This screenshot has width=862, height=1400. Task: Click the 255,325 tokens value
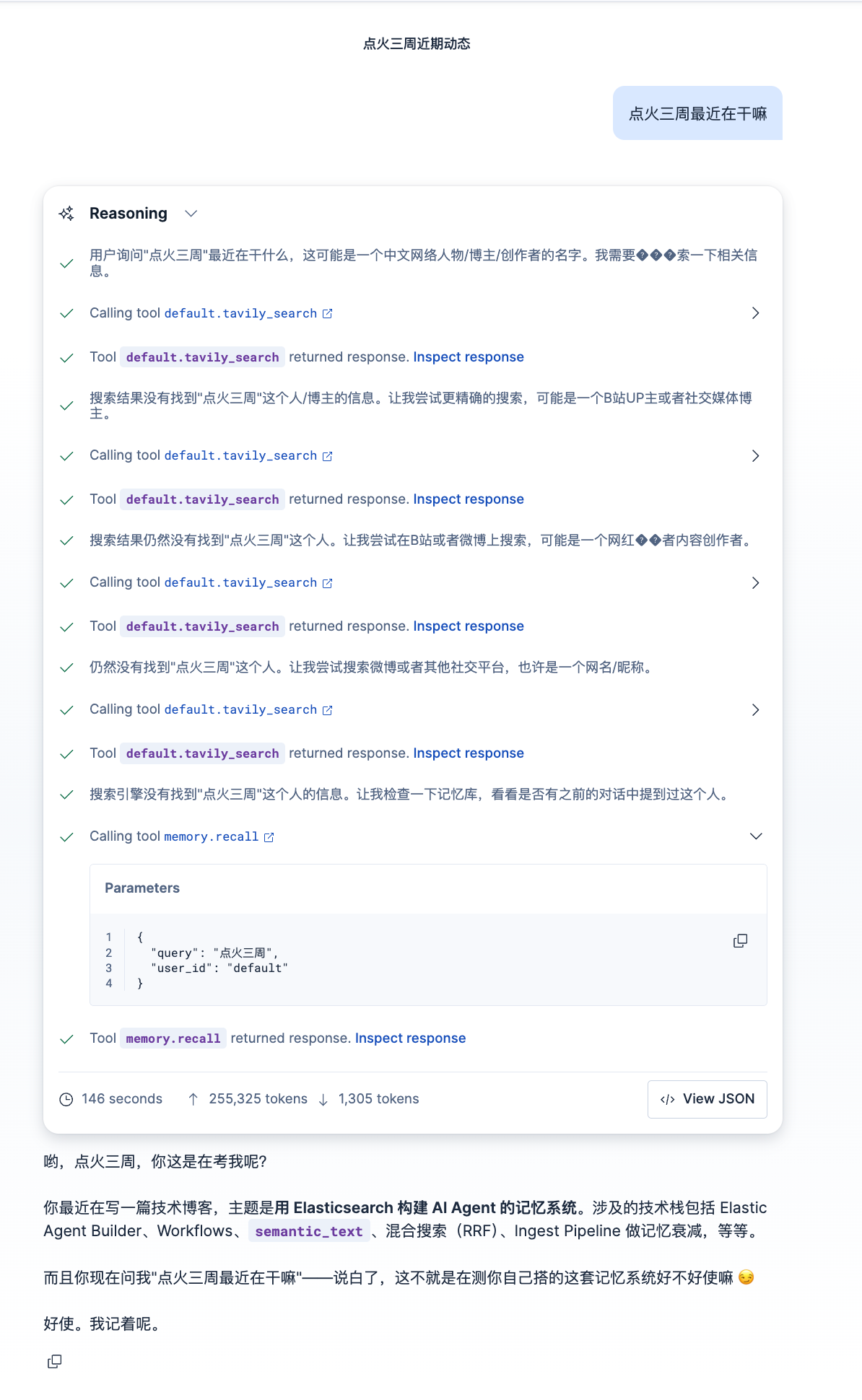258,1099
